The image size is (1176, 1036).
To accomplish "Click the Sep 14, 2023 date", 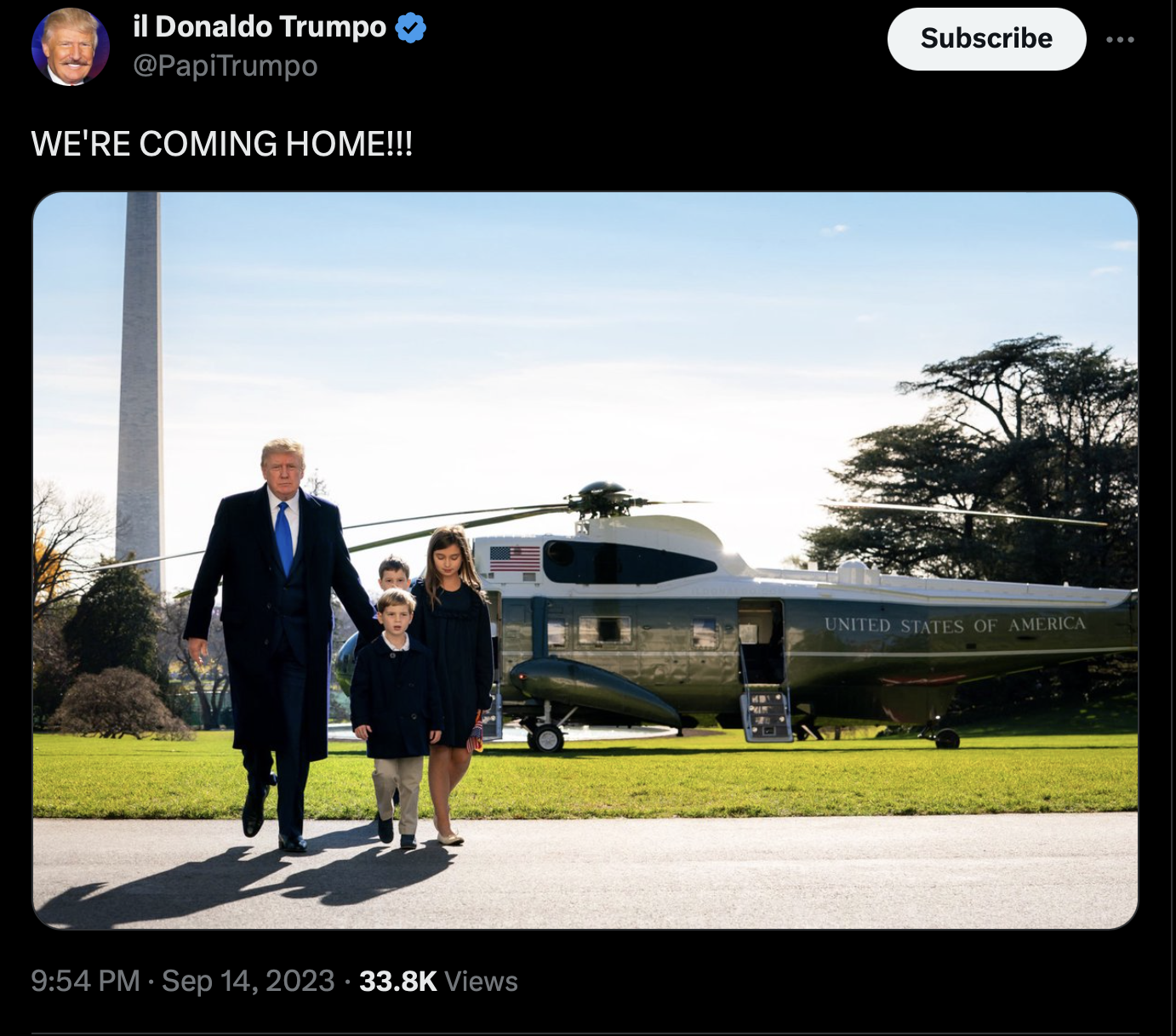I will pos(248,981).
